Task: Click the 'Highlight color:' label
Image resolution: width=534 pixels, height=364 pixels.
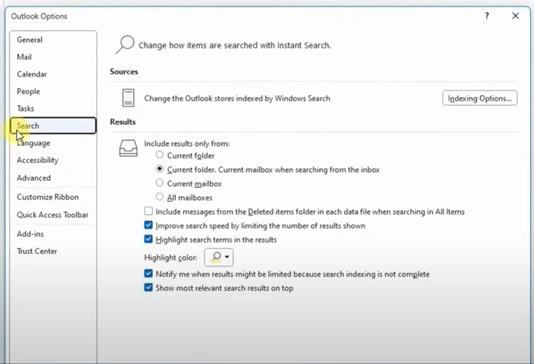Action: point(171,257)
